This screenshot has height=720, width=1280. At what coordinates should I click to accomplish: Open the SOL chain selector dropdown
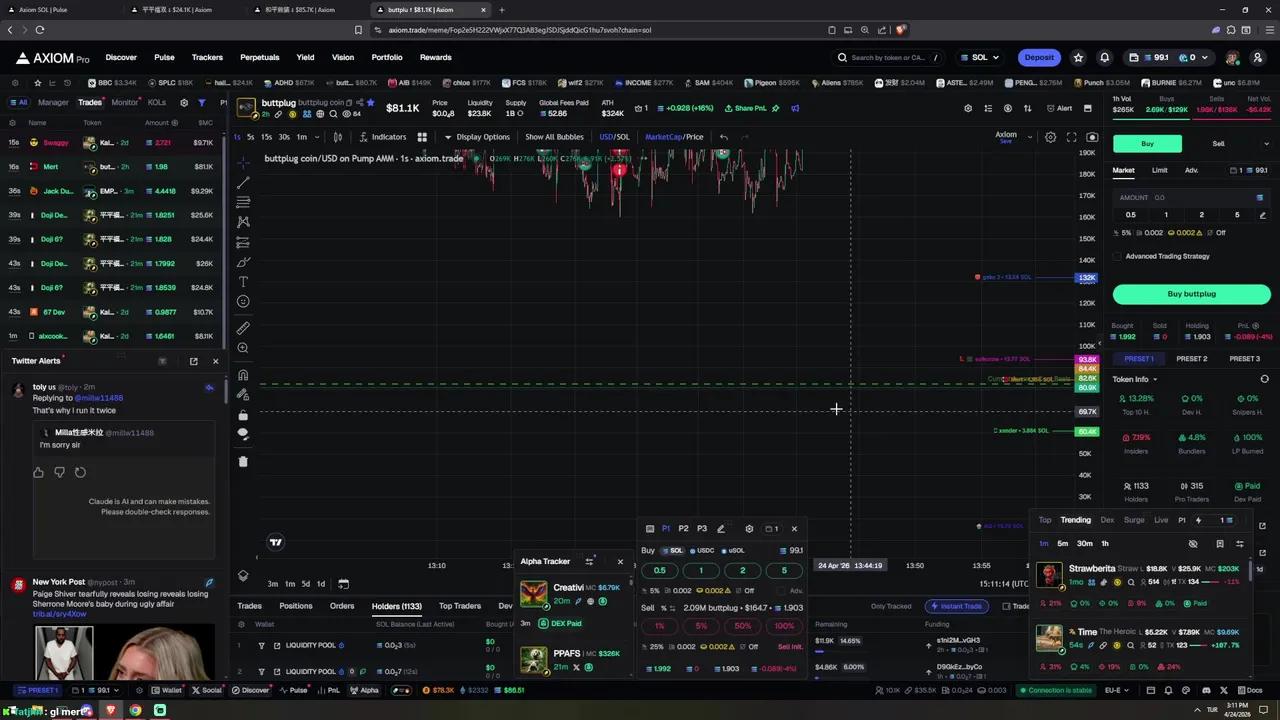click(x=978, y=57)
